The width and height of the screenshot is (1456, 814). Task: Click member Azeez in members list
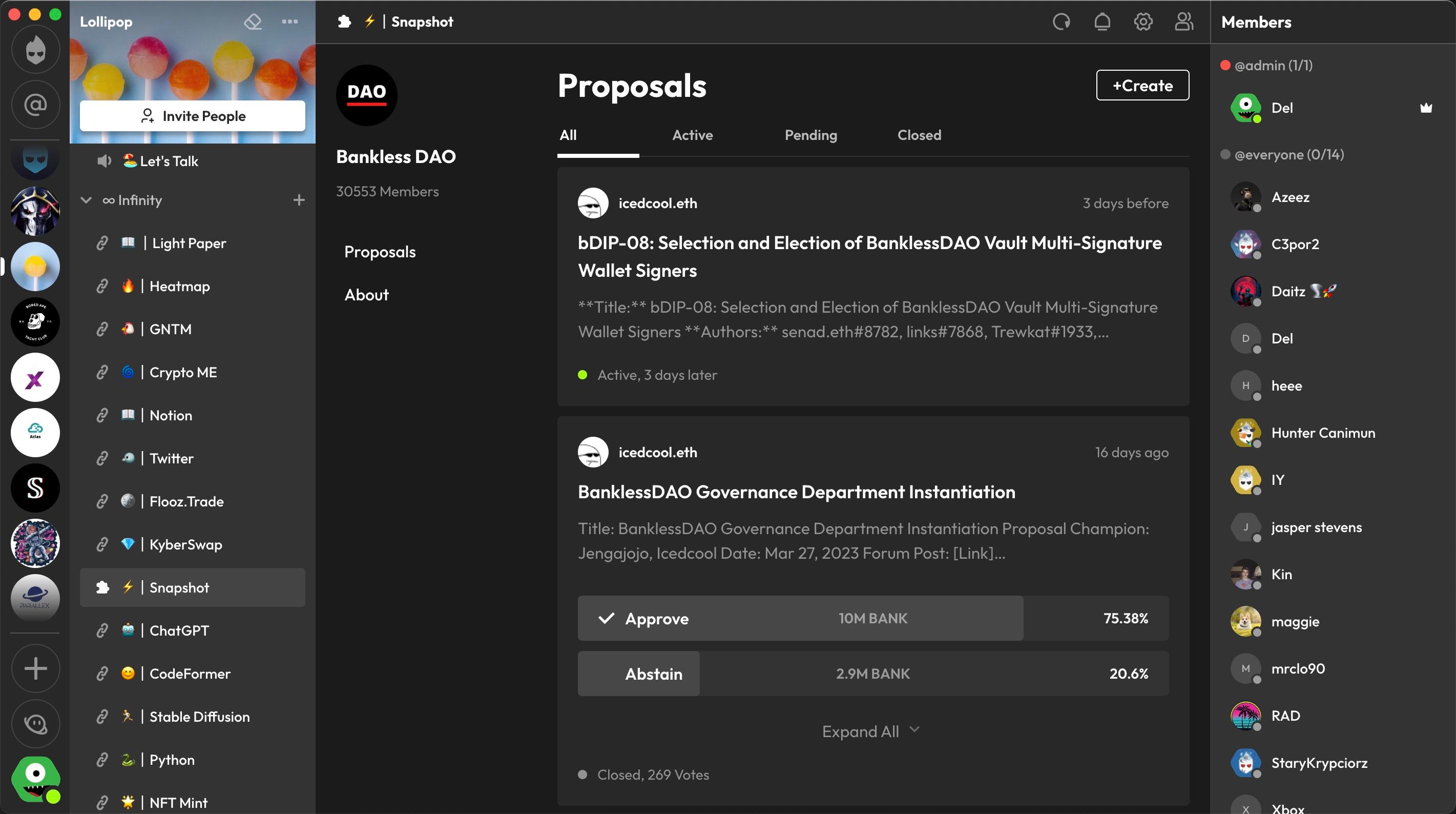(1333, 197)
